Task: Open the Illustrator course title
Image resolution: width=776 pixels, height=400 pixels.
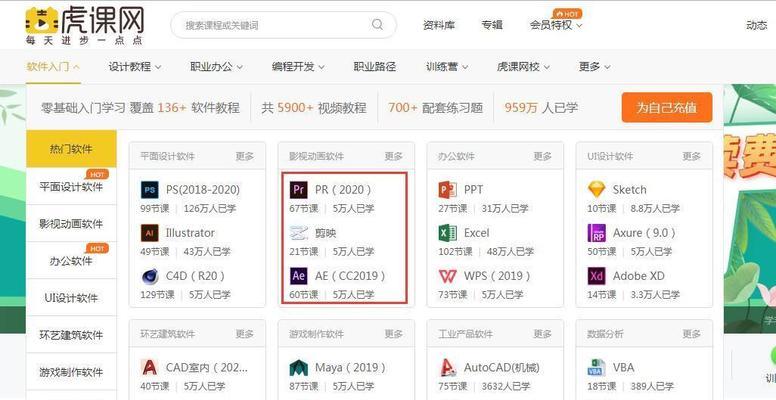Action: point(190,233)
